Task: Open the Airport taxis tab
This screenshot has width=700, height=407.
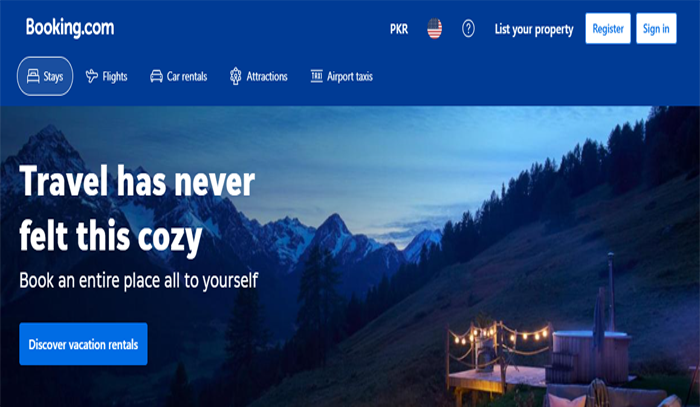Action: tap(342, 76)
